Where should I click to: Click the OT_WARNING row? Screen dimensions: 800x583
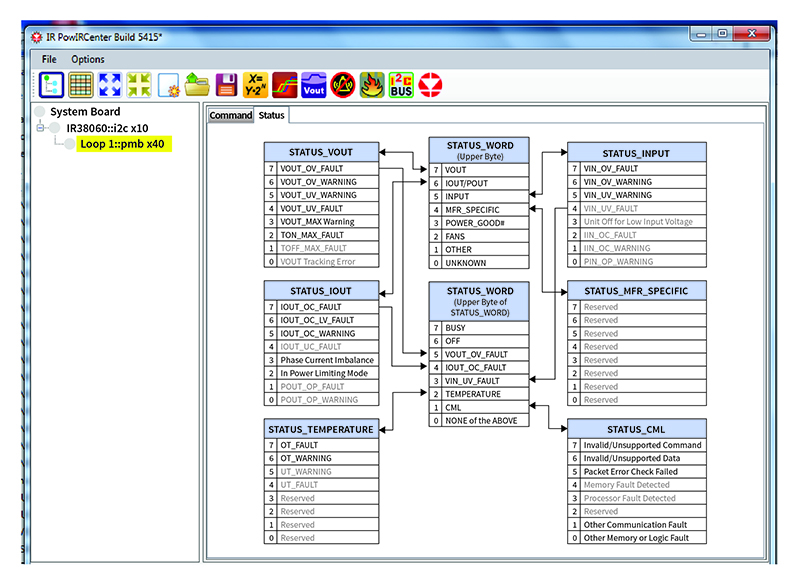pos(321,458)
